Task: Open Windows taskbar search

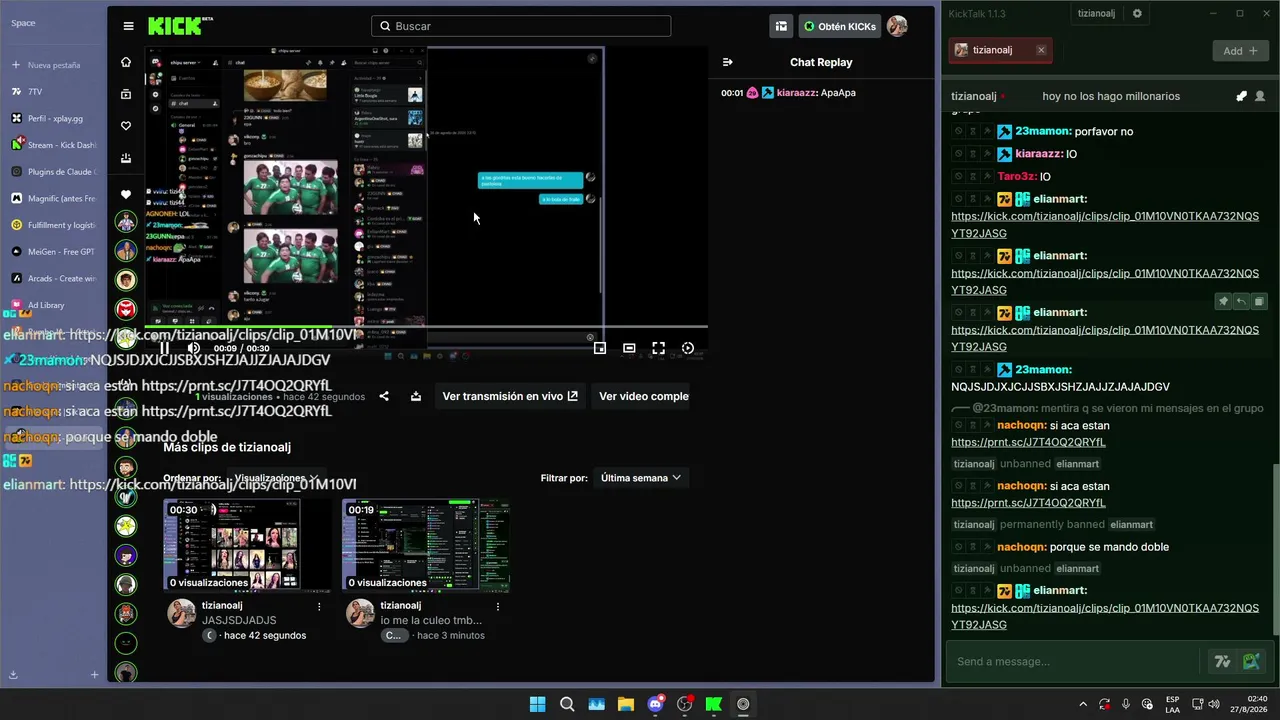Action: click(x=567, y=704)
